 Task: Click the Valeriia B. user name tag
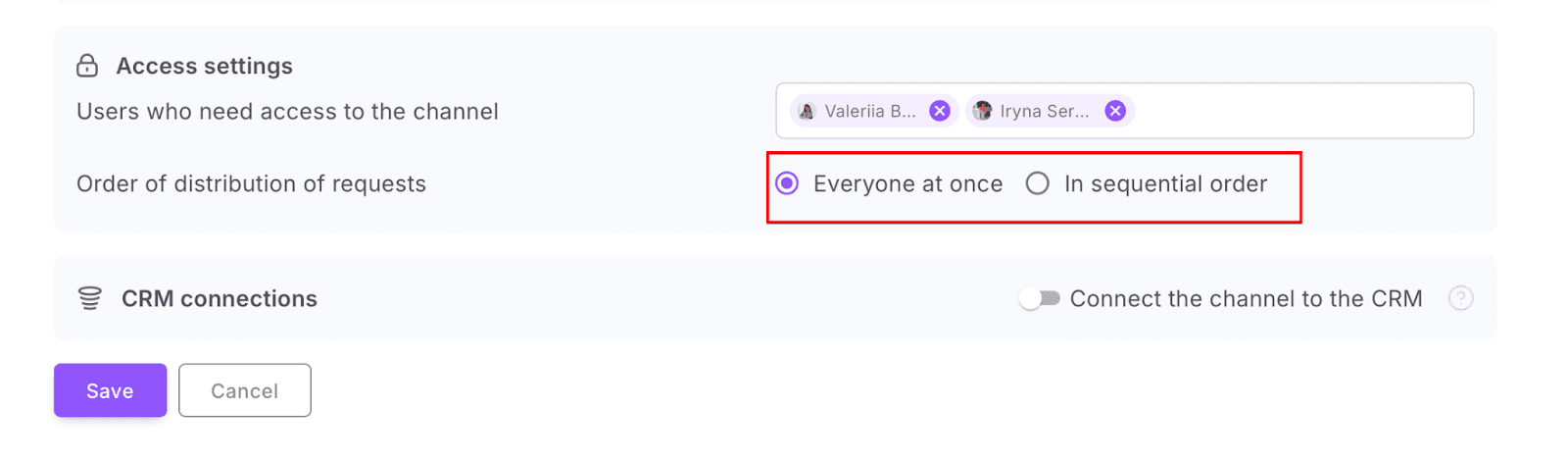pyautogui.click(x=869, y=111)
